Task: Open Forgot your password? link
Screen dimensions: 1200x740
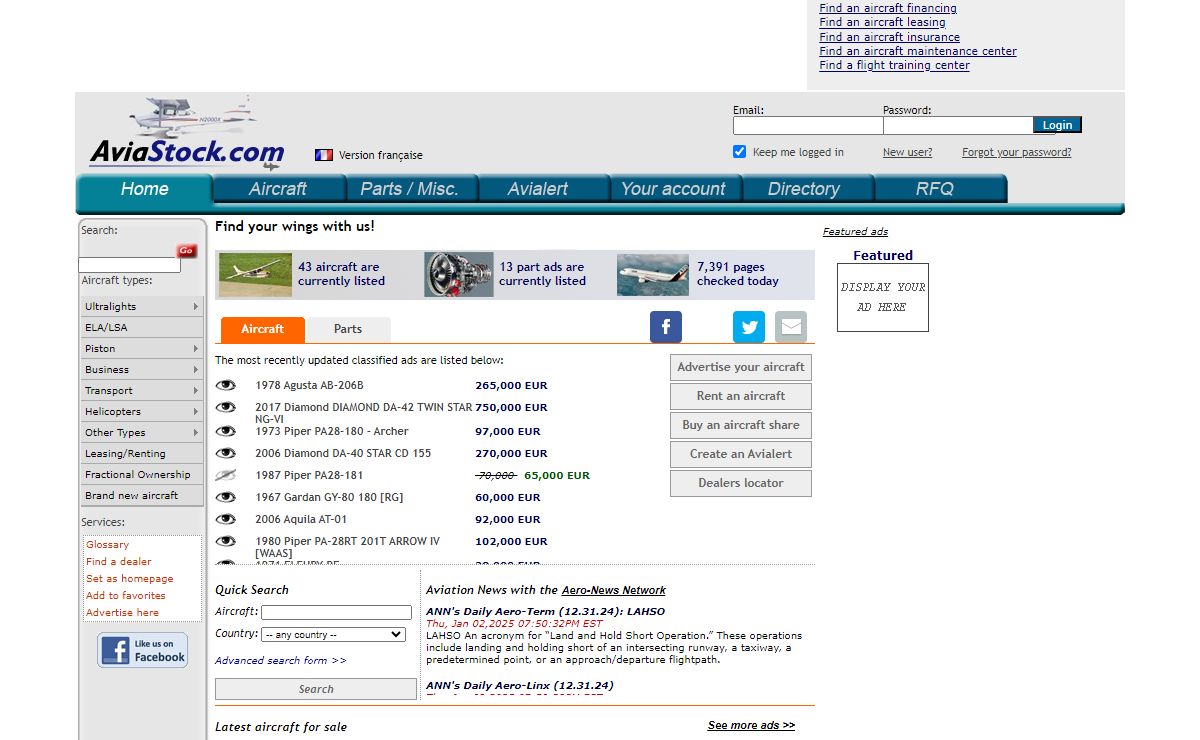Action: click(x=1016, y=153)
